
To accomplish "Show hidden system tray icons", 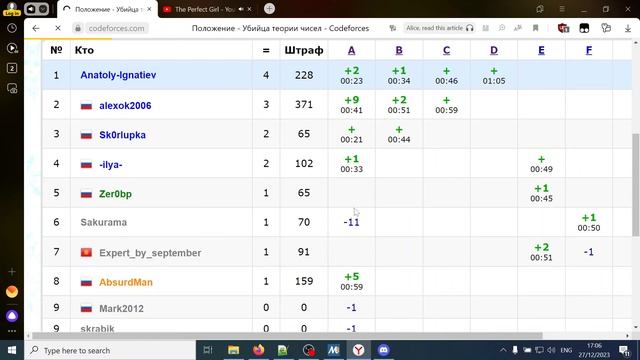I will (503, 350).
